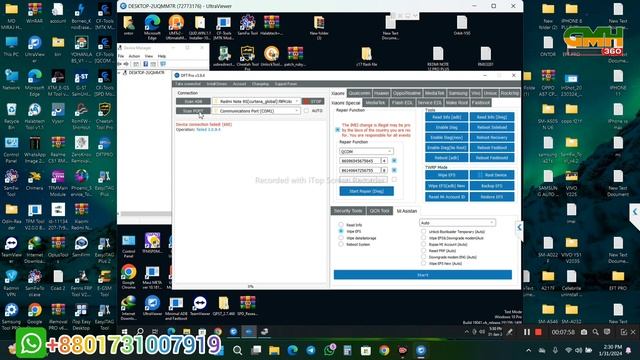Enable the Read FRP (Auto) checkbox
This screenshot has height=360, width=640.
click(423, 251)
